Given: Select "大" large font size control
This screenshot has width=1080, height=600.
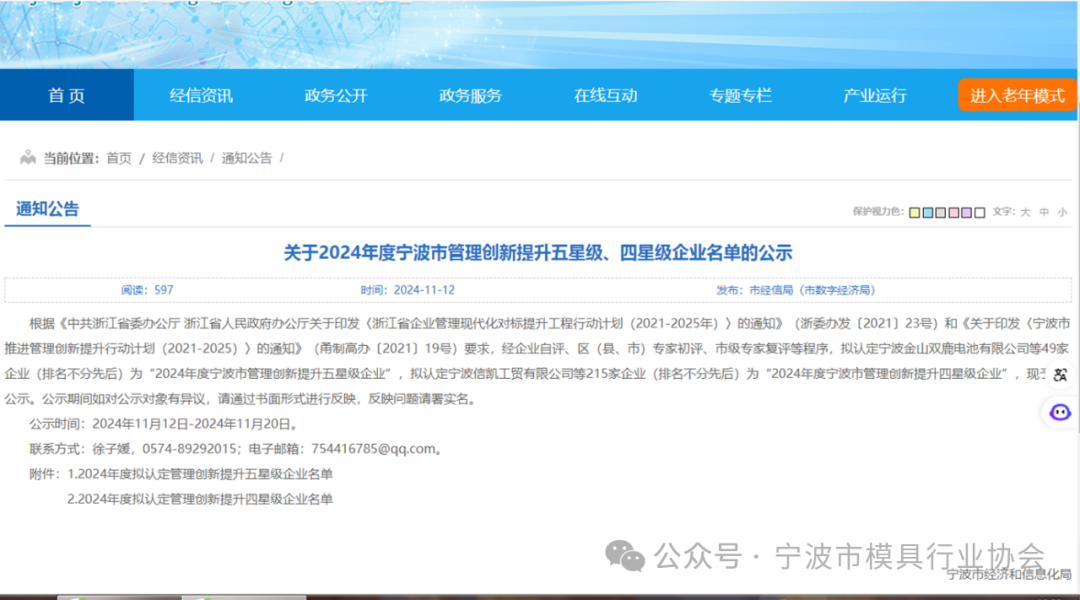Looking at the screenshot, I should pos(1025,212).
